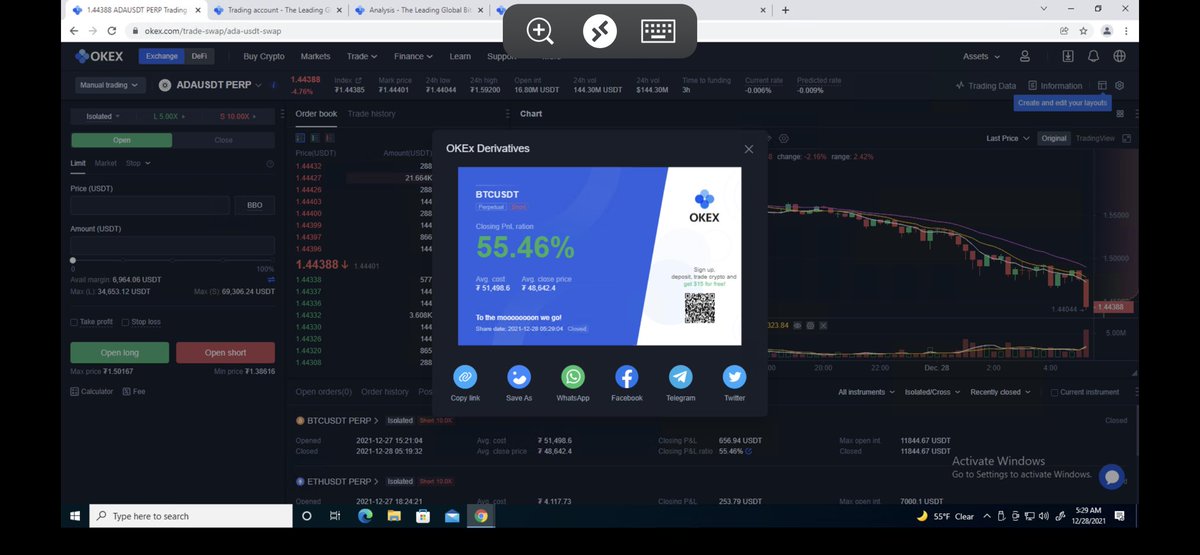Share the PnL card on Facebook
The image size is (1200, 555).
pyautogui.click(x=627, y=377)
